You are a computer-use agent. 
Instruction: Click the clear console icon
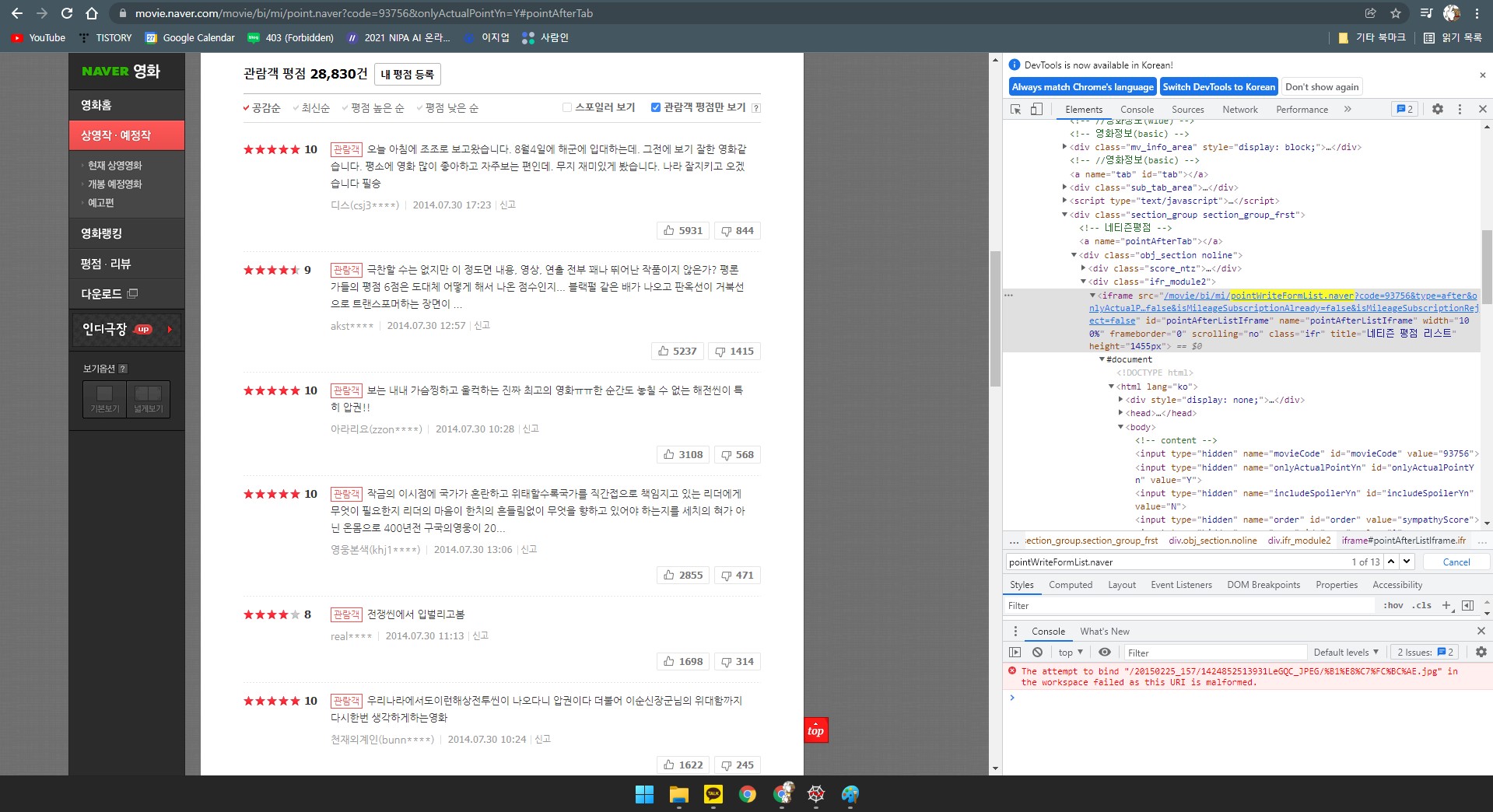click(x=1037, y=652)
